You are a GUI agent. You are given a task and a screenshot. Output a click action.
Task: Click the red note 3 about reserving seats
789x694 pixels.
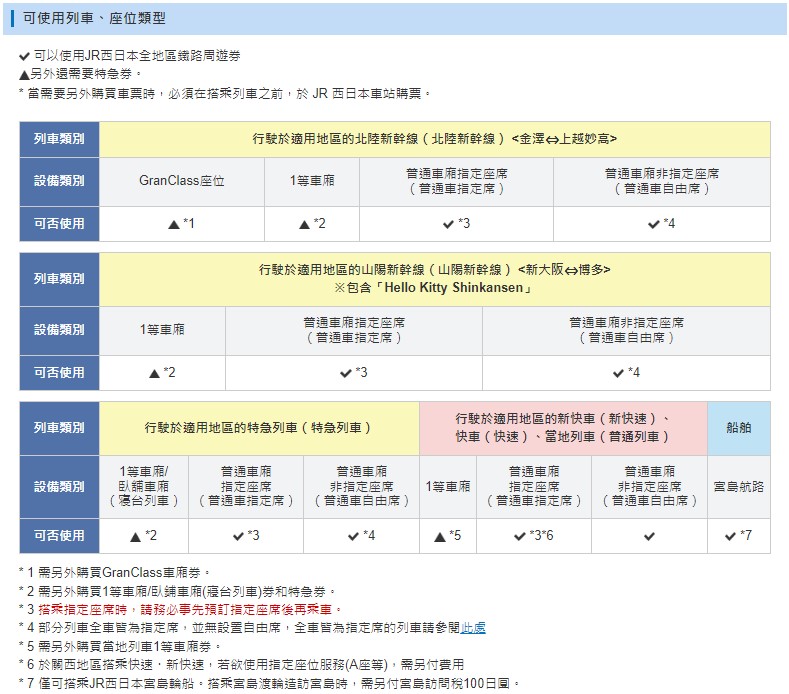pos(182,609)
